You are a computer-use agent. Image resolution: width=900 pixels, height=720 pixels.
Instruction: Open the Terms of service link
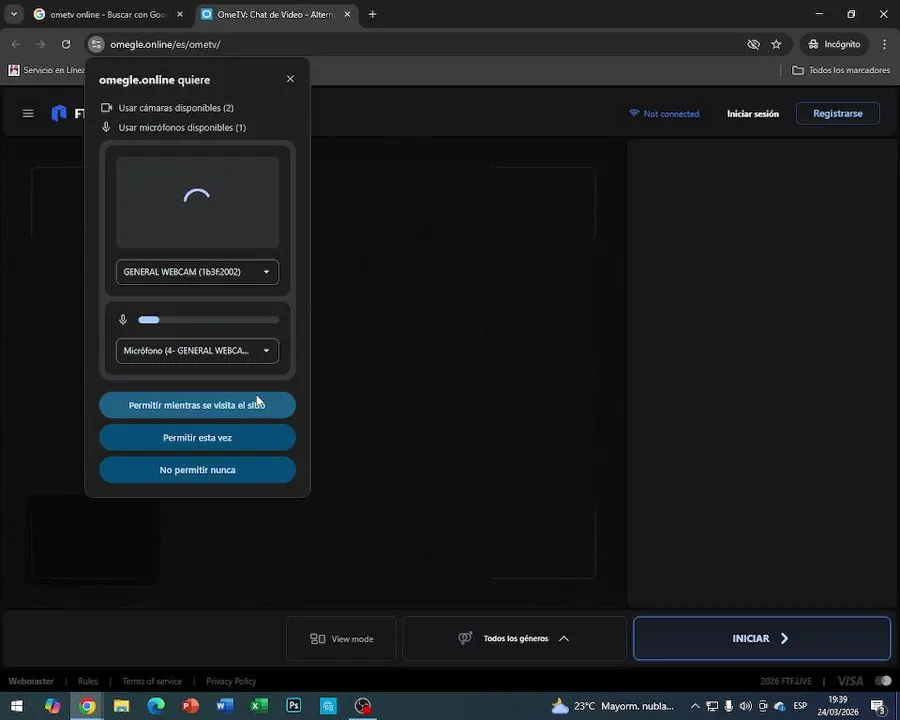click(x=152, y=681)
